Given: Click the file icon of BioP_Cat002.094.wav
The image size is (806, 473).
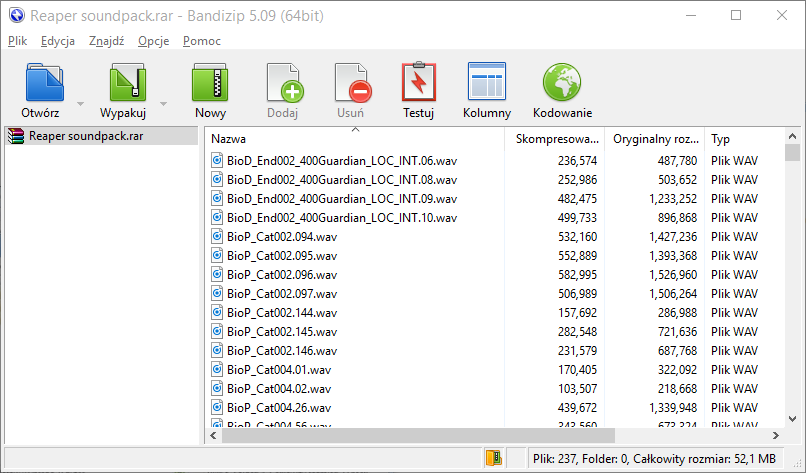Looking at the screenshot, I should click(217, 236).
